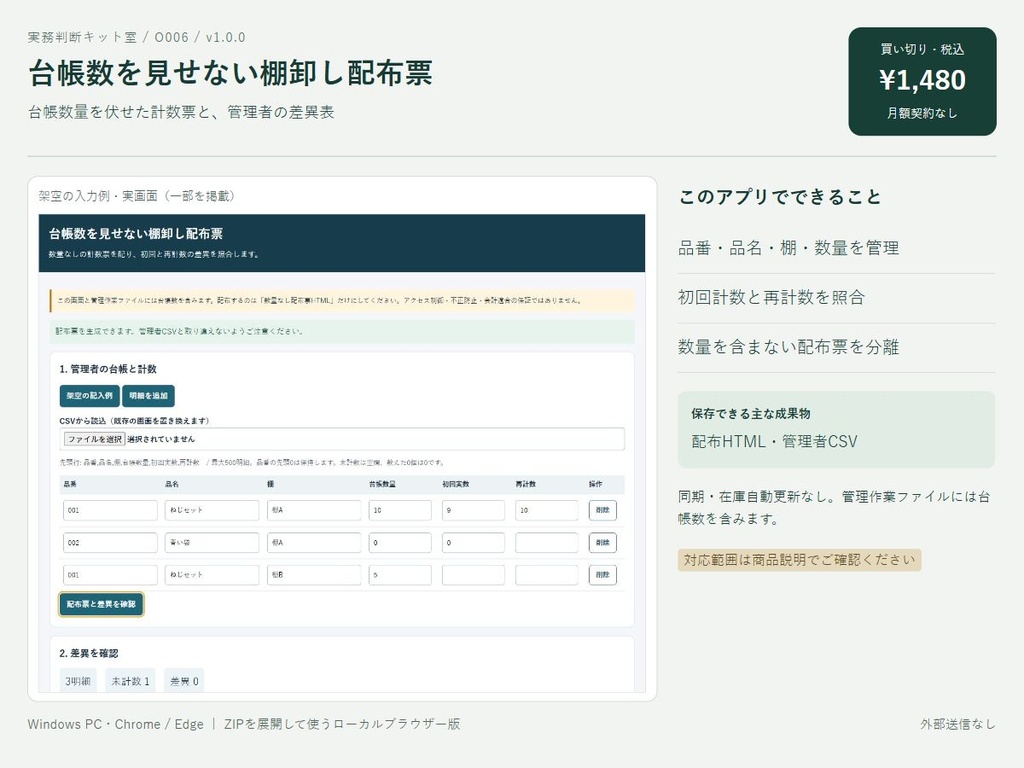Click the 操作 column header
Viewport: 1024px width, 768px height.
(x=595, y=485)
